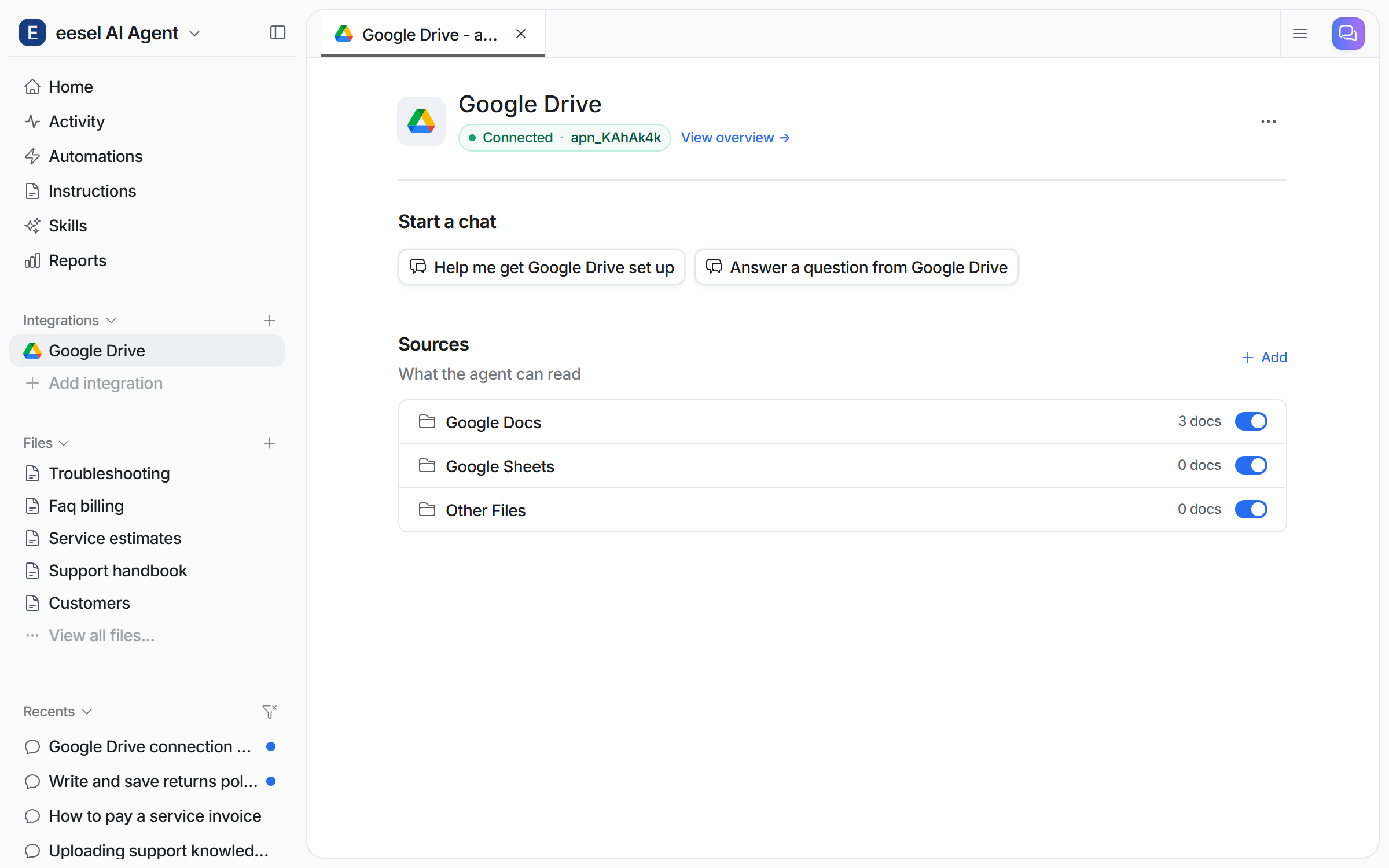Click the Google Sheets folder icon
This screenshot has width=1389, height=868.
427,465
